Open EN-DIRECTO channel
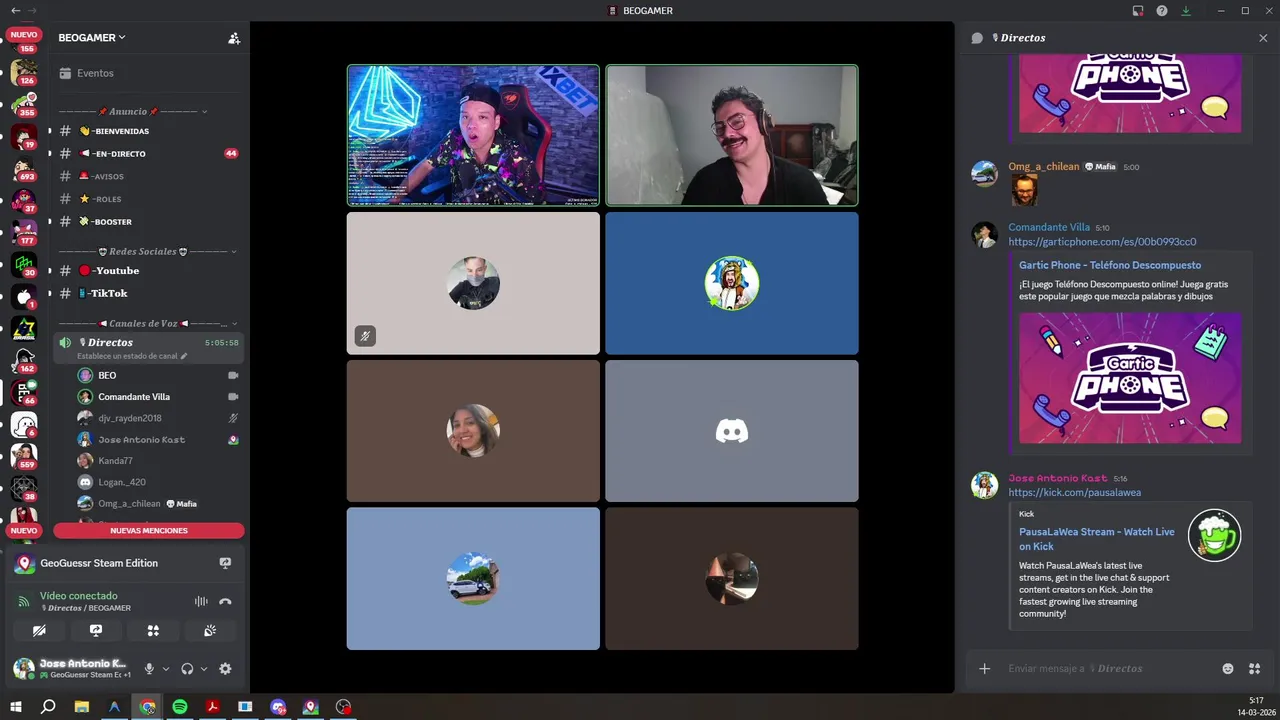 [x=148, y=154]
